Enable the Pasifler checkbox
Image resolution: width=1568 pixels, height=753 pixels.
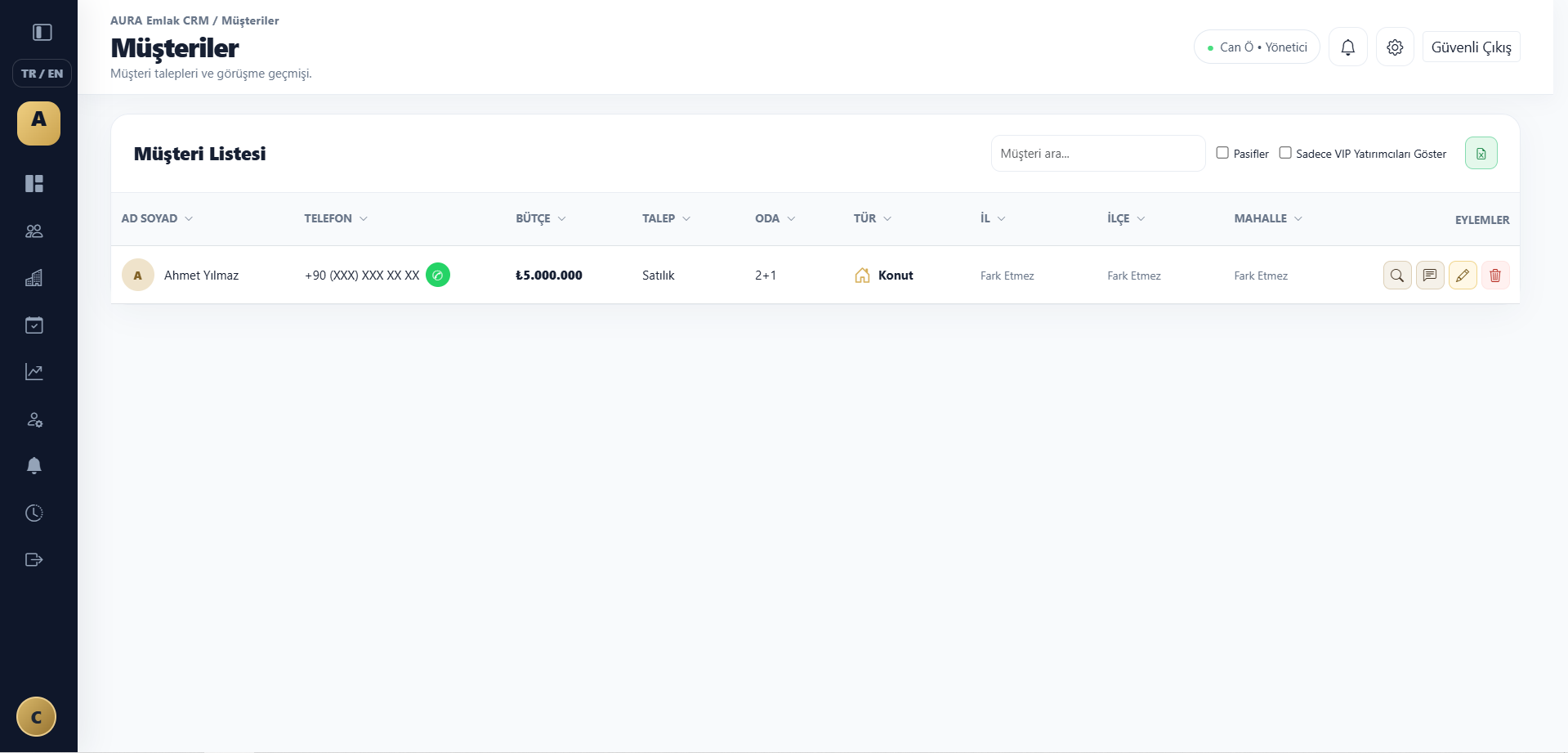(1222, 153)
